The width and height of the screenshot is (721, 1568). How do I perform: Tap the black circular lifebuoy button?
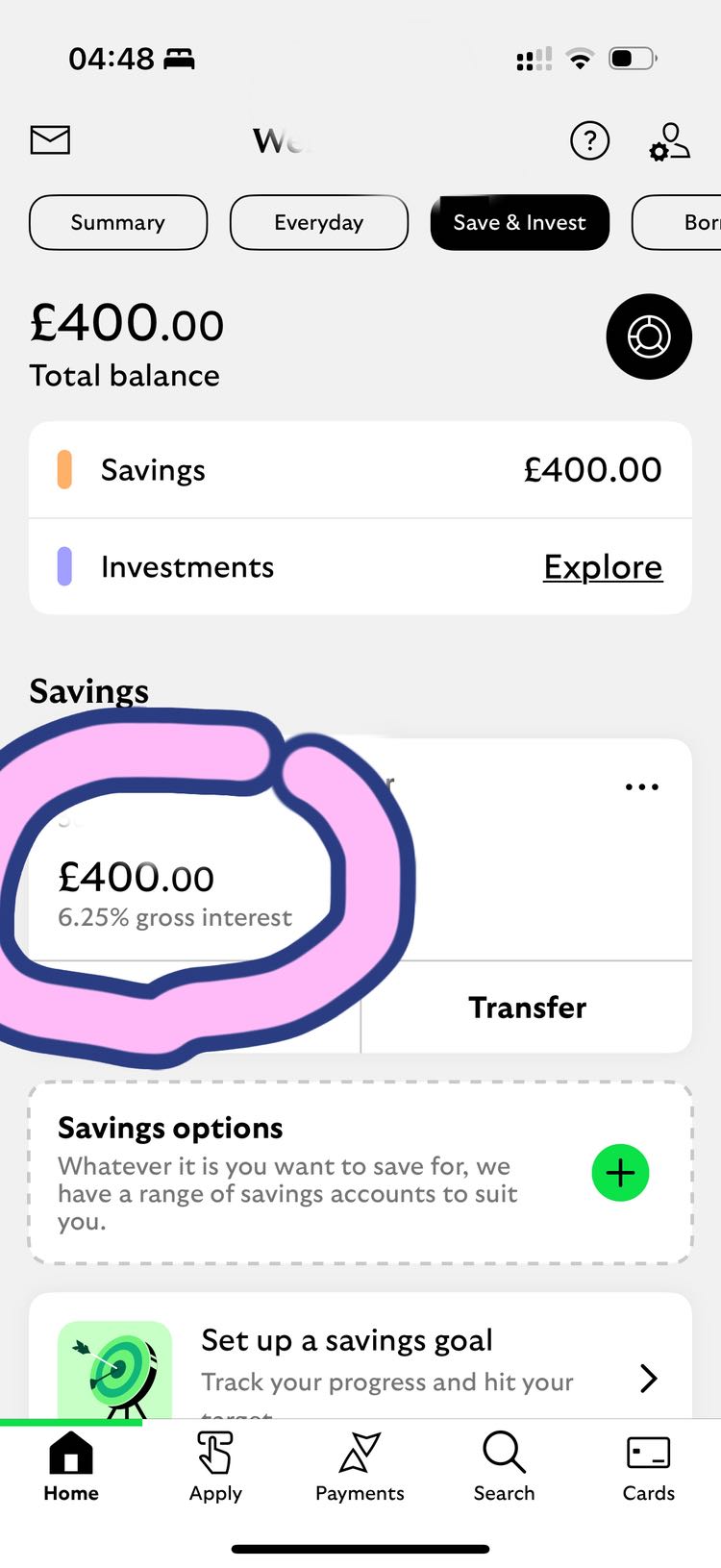click(x=649, y=336)
